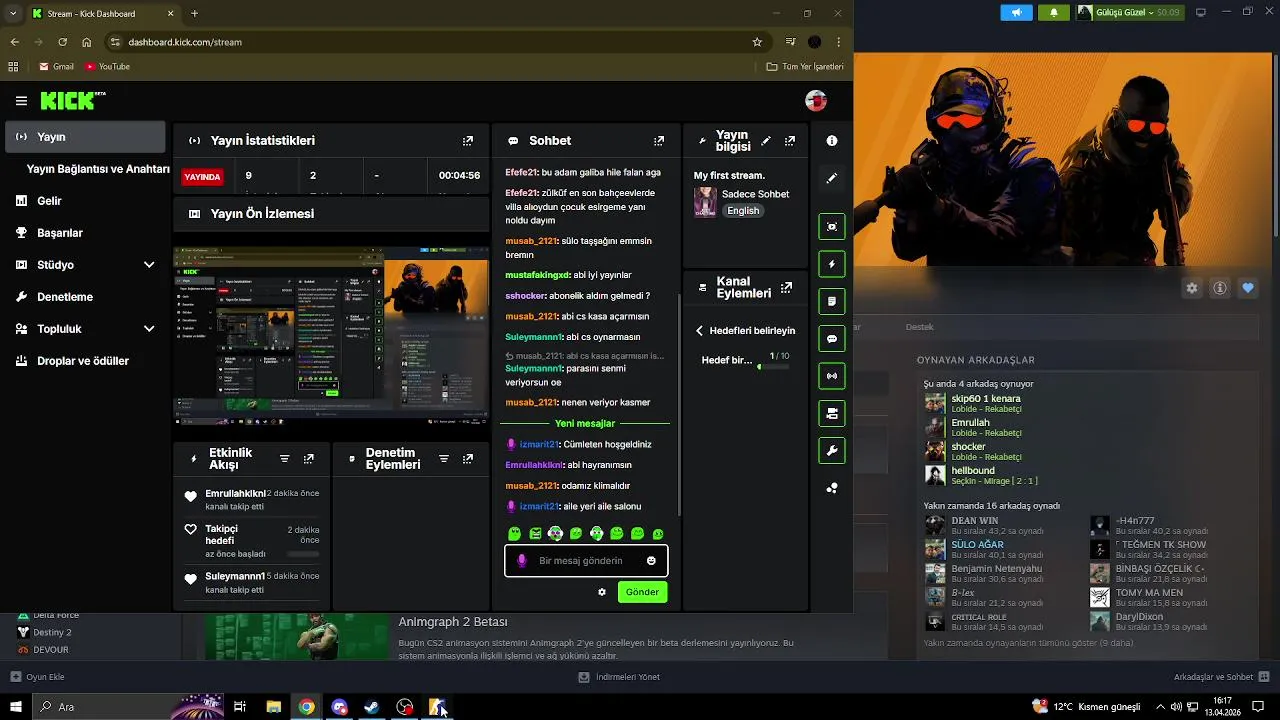Open Steam notifications bell
This screenshot has width=1280, height=720.
(x=1053, y=13)
